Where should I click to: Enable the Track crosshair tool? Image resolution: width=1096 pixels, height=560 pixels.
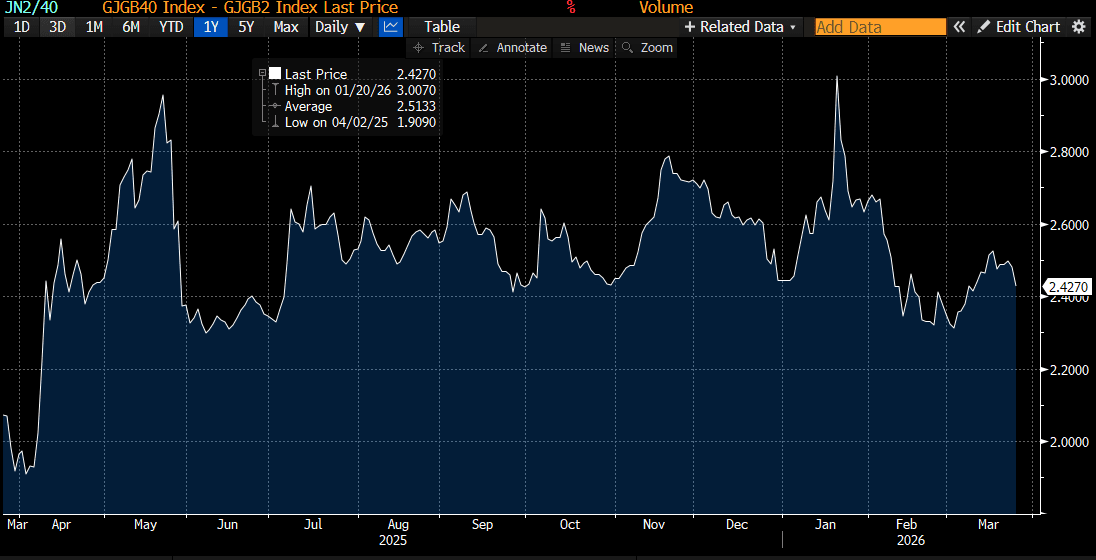tap(439, 48)
